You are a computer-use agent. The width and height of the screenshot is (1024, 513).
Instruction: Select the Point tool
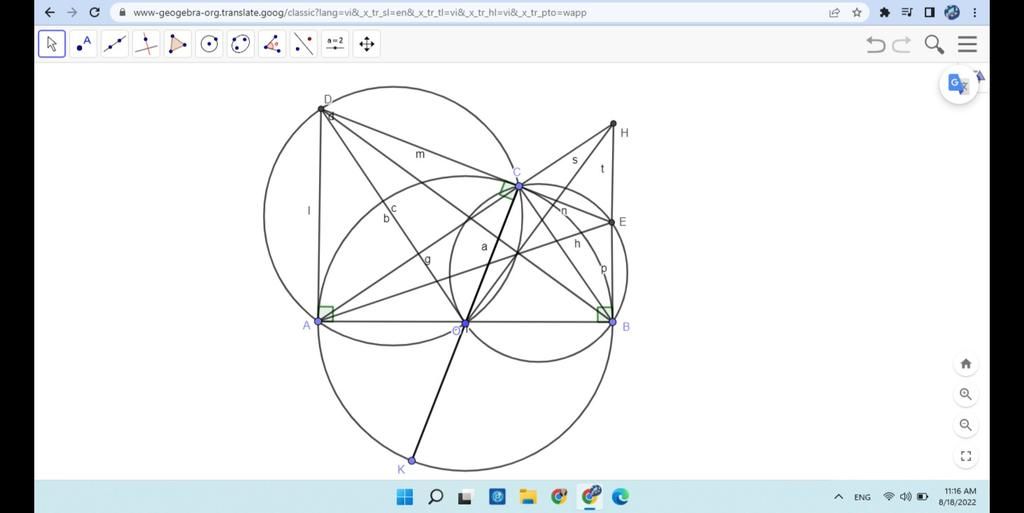click(84, 44)
